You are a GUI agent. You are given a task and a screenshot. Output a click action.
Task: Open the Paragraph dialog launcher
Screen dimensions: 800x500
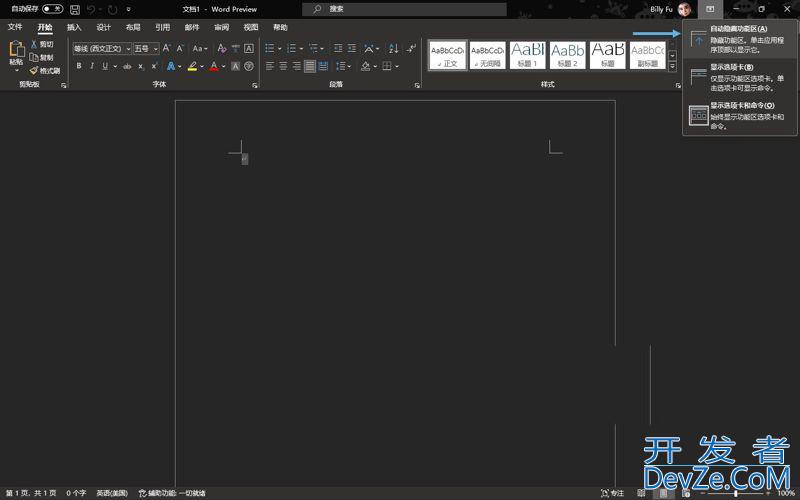[x=417, y=85]
